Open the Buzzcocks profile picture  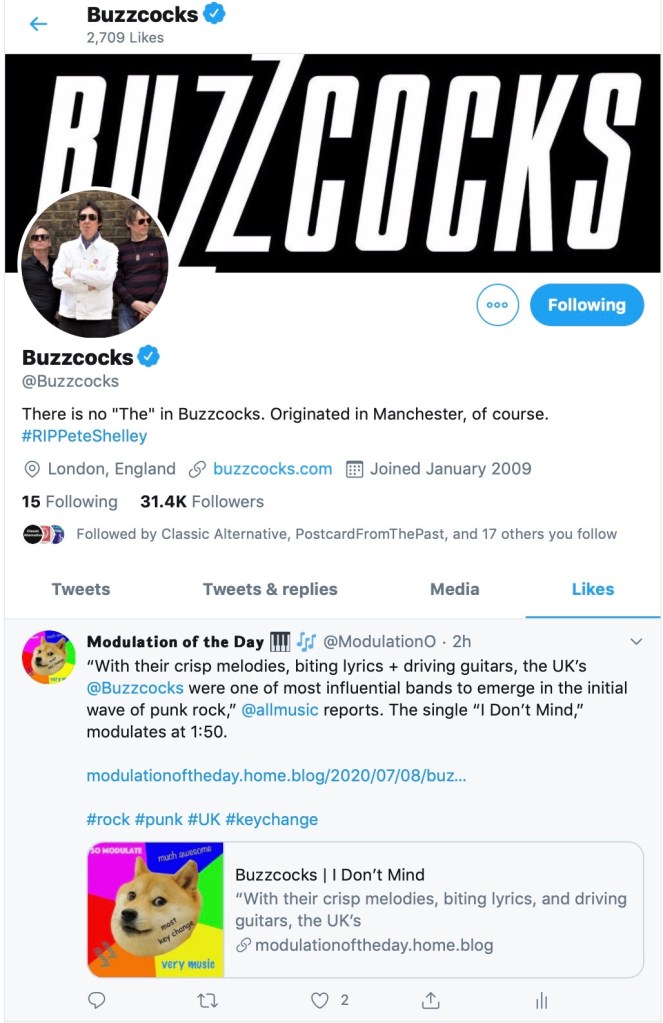95,263
